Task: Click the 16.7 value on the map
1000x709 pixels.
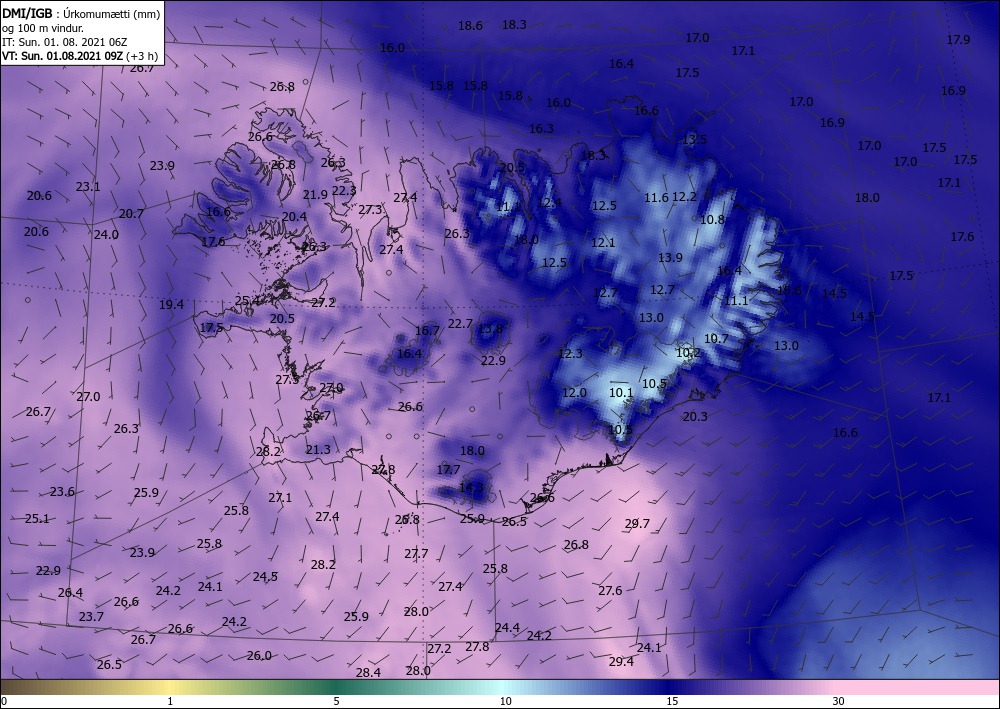Action: point(427,330)
